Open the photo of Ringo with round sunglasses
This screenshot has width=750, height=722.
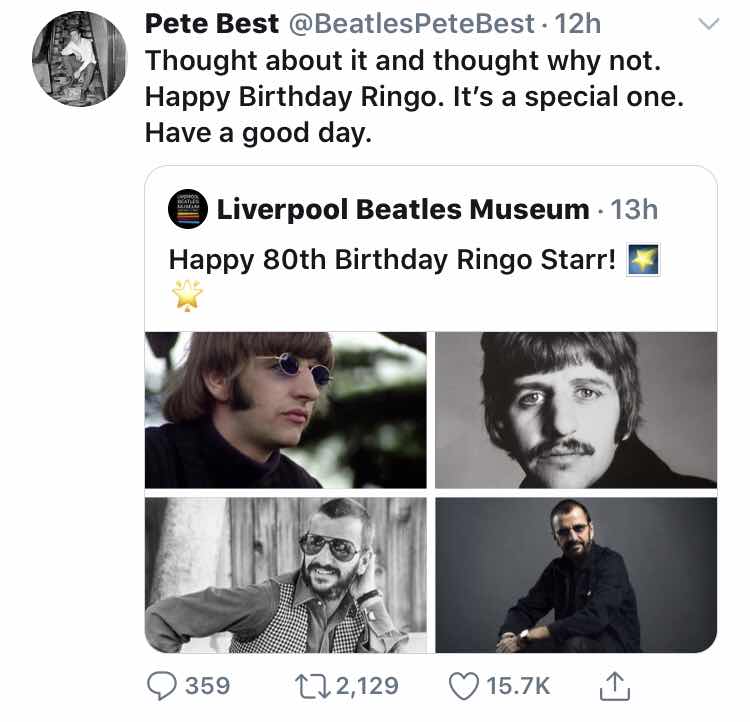[286, 410]
